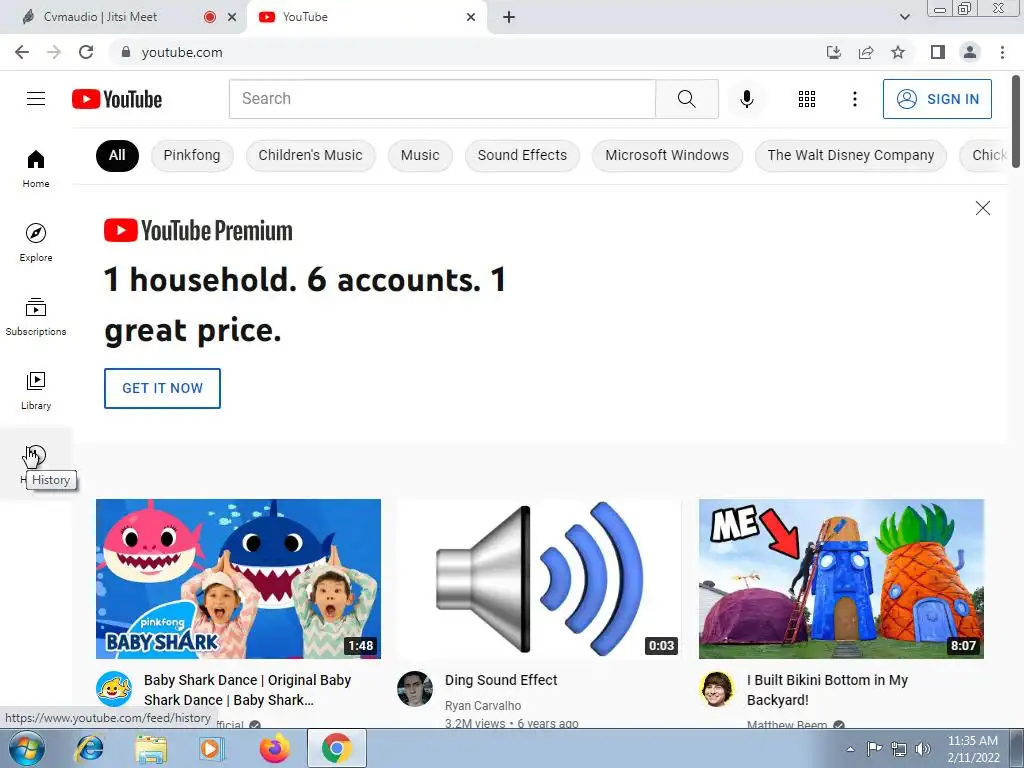Open the Windows Start menu
Image resolution: width=1024 pixels, height=768 pixels.
(x=27, y=748)
